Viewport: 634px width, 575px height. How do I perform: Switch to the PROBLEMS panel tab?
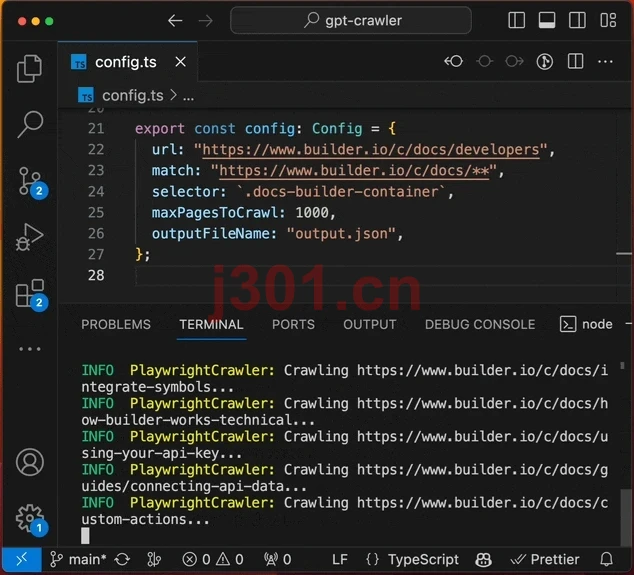click(116, 324)
